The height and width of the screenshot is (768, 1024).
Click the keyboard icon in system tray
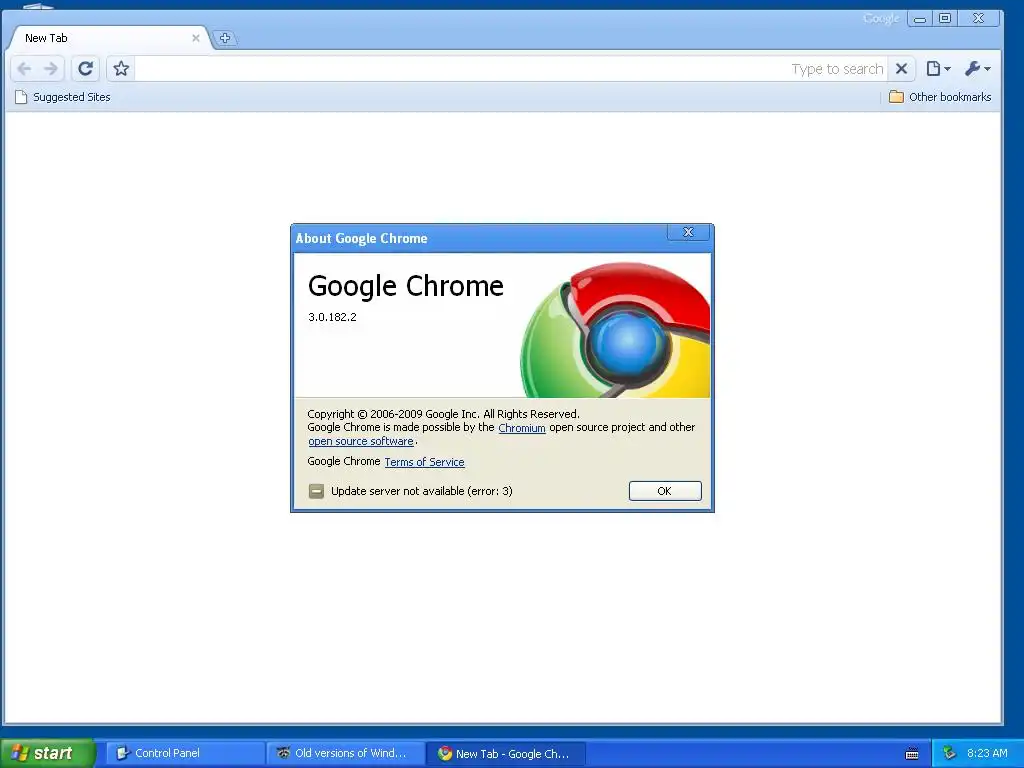coord(912,754)
